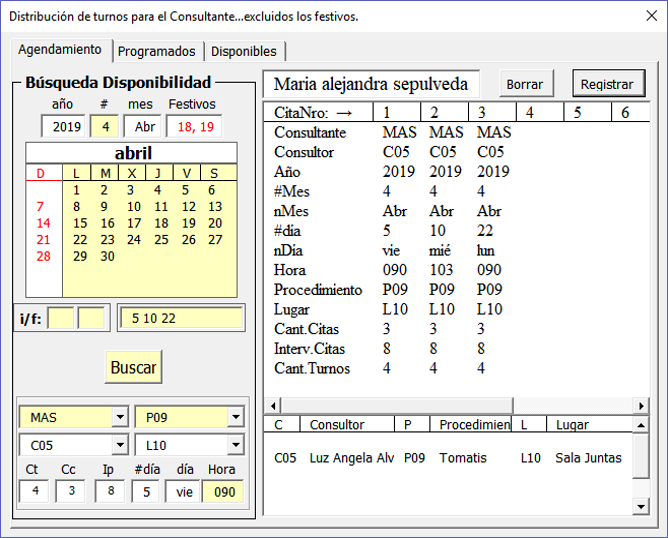
Task: Click the nDia value lun
Action: pyautogui.click(x=486, y=250)
